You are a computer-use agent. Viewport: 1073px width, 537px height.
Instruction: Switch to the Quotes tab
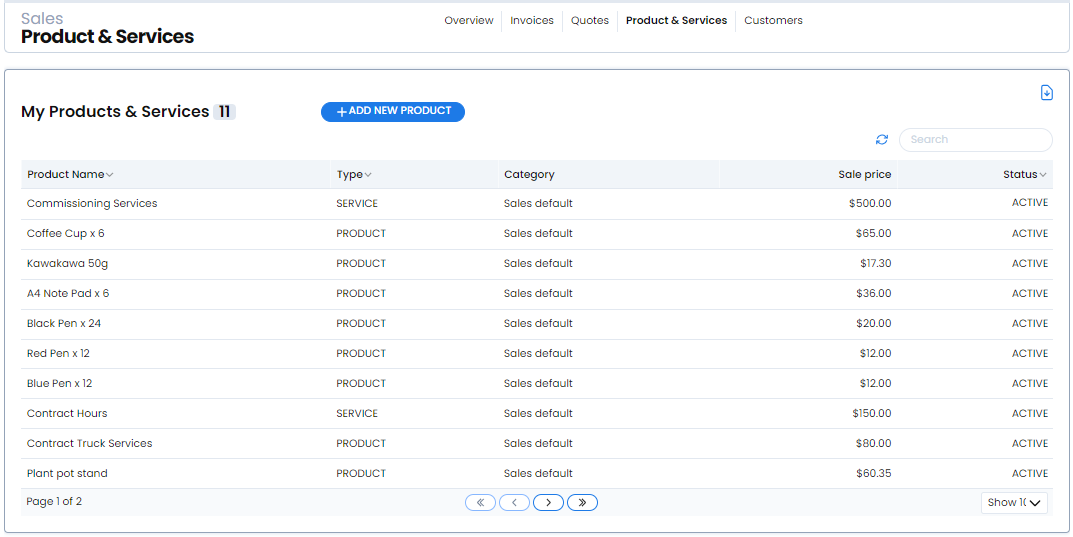pos(590,21)
